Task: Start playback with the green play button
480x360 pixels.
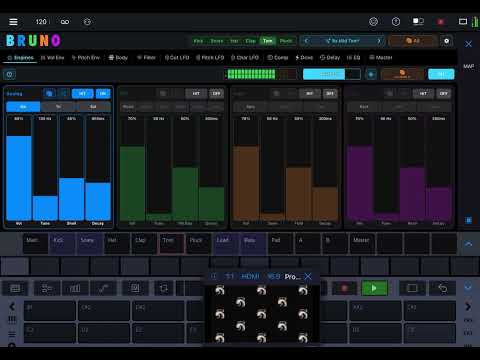Action: [x=374, y=288]
